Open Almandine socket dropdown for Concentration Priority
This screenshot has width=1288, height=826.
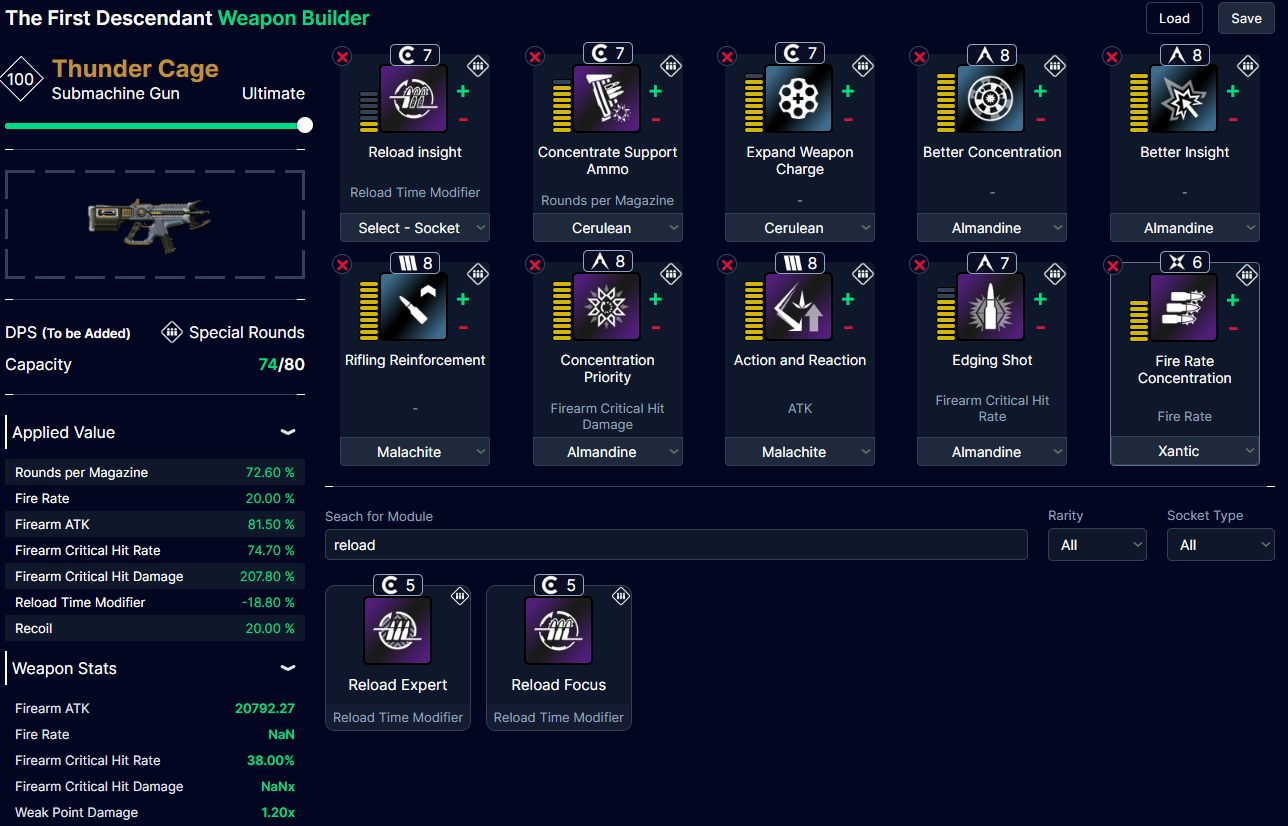[x=608, y=452]
